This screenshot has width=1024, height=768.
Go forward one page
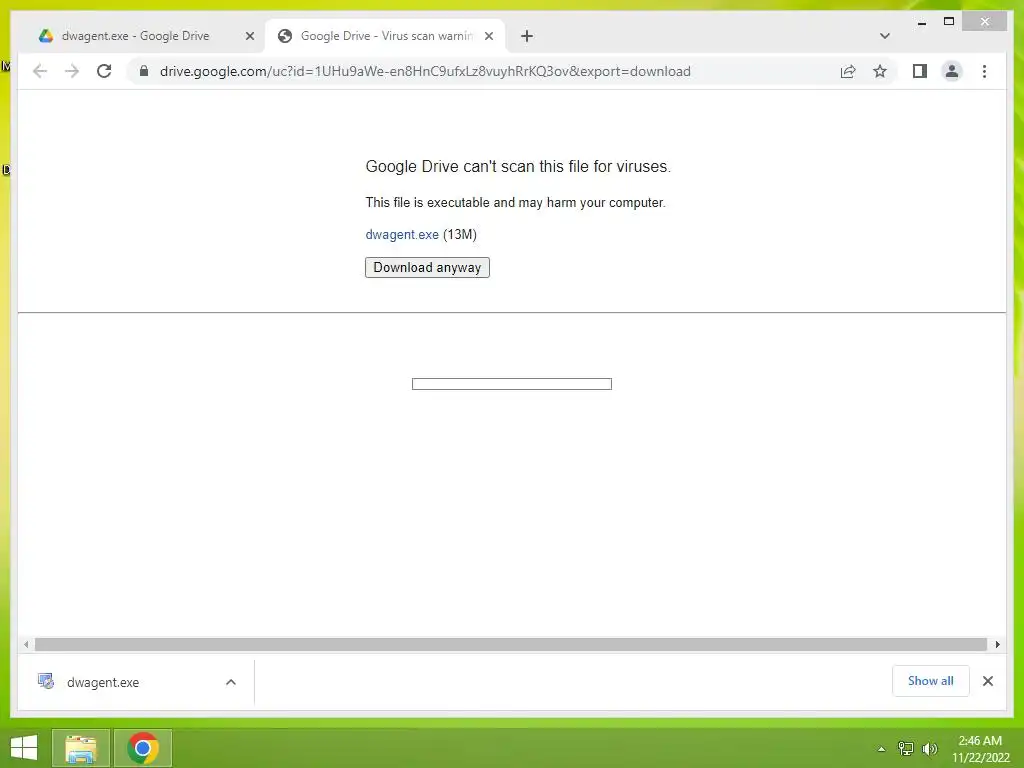pos(72,71)
